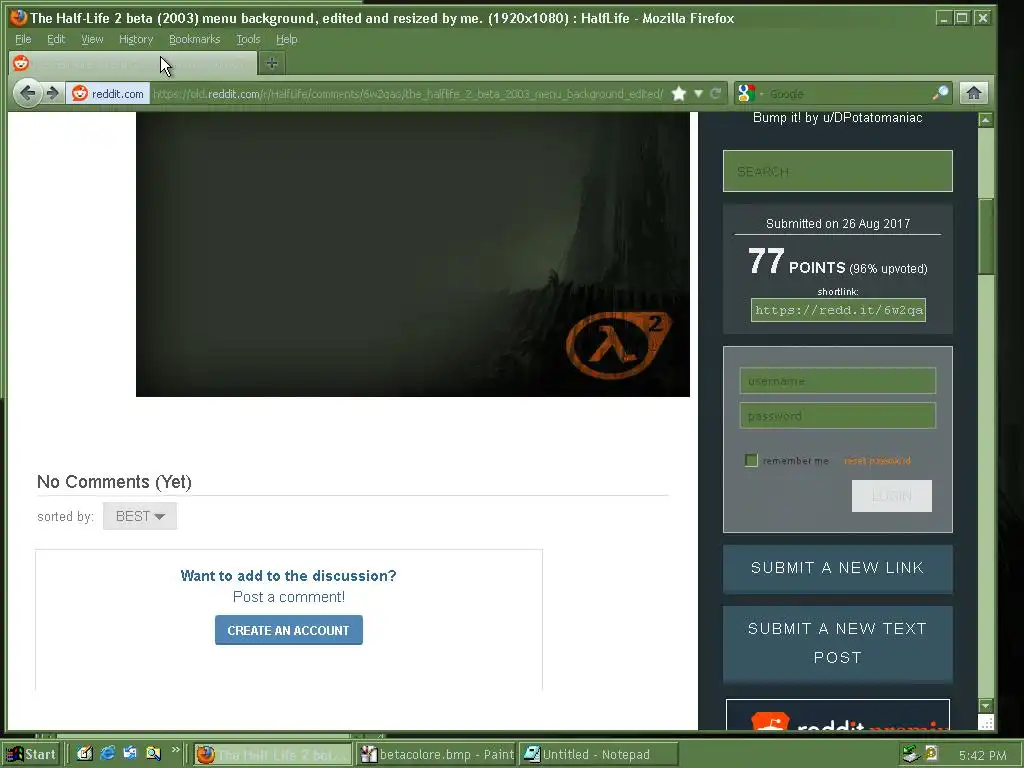Click the Half-Life 2 background image
1024x768 pixels.
coord(413,254)
